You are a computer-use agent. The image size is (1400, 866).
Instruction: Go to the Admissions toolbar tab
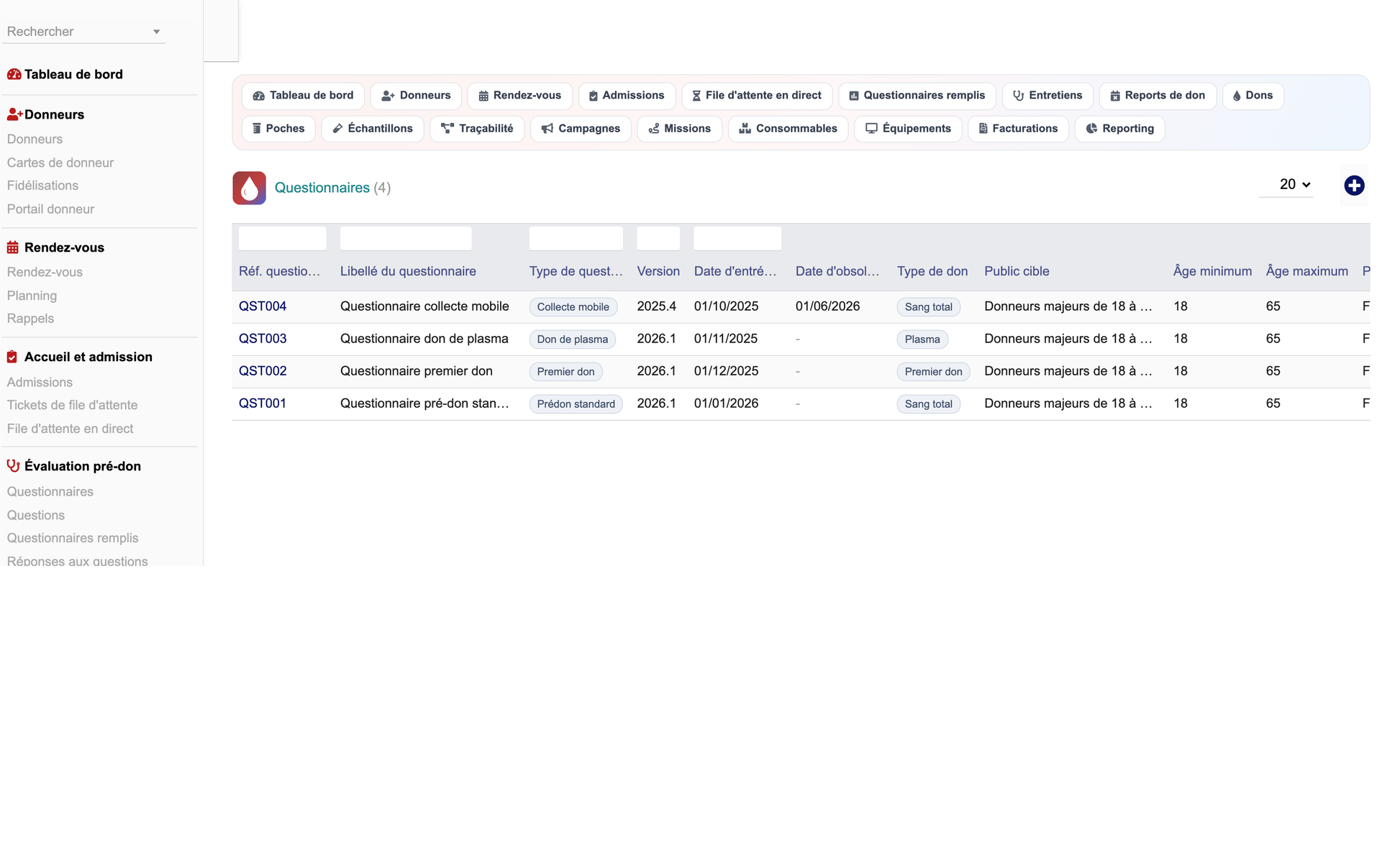627,96
